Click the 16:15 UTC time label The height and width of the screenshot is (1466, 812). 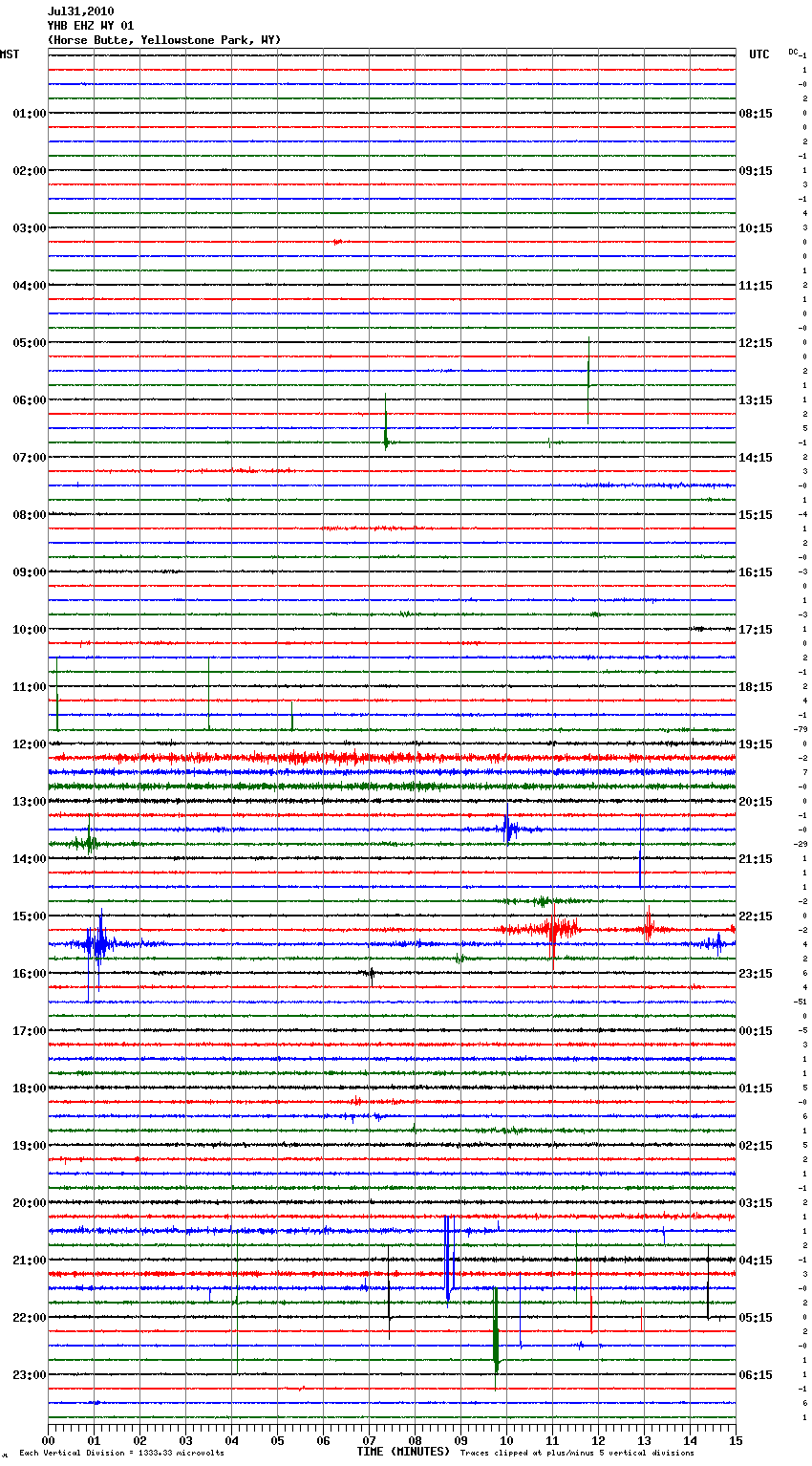tap(756, 572)
